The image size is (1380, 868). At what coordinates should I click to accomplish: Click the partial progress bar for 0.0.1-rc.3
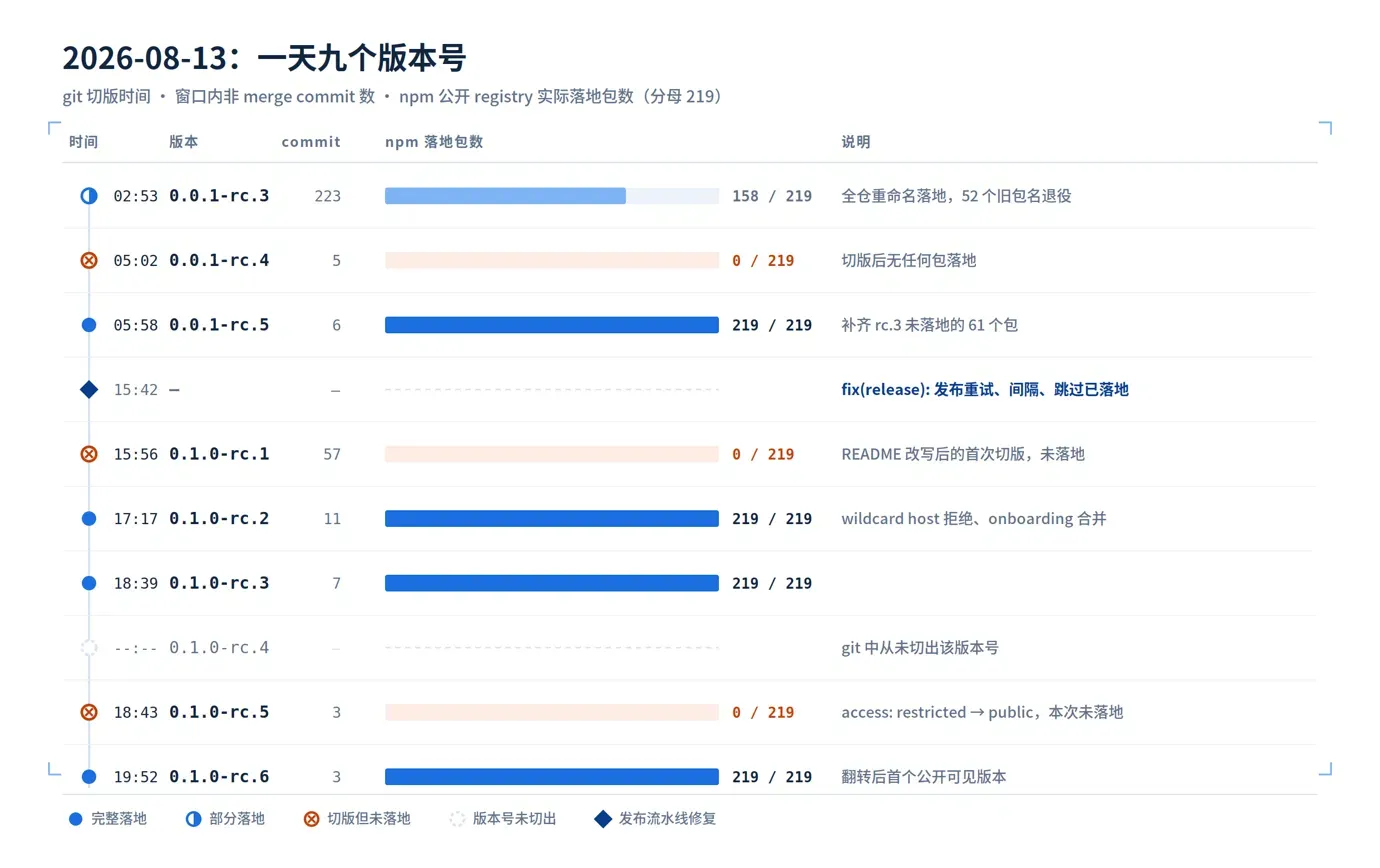[x=552, y=196]
